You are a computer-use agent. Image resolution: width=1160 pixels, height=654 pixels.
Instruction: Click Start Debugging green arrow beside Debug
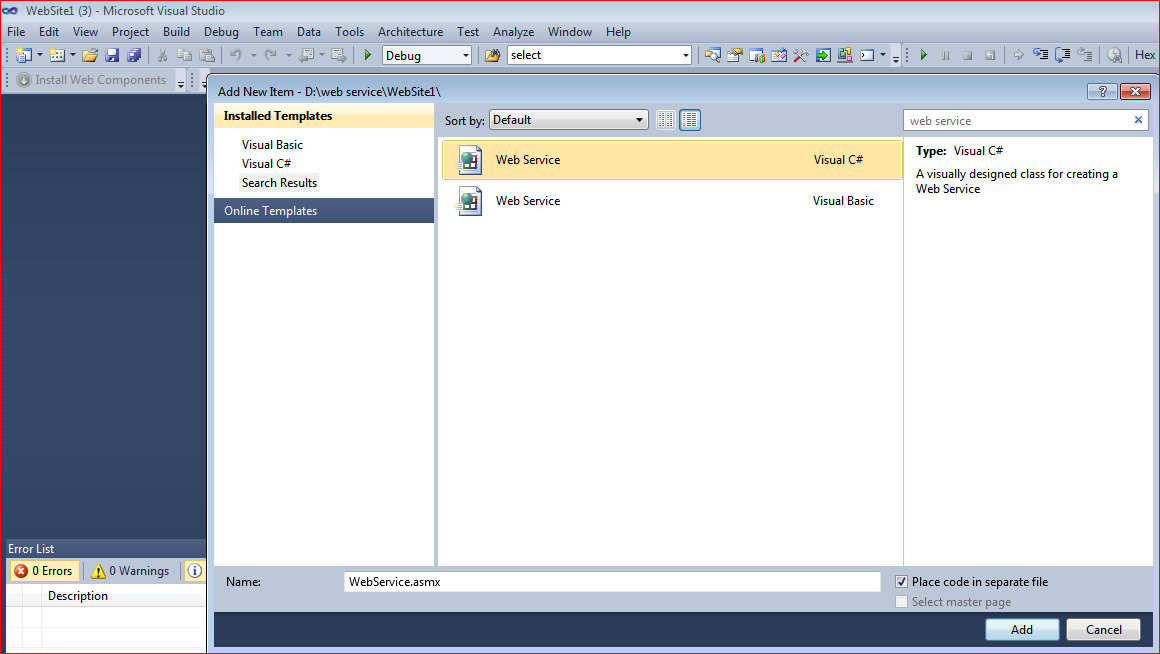367,55
